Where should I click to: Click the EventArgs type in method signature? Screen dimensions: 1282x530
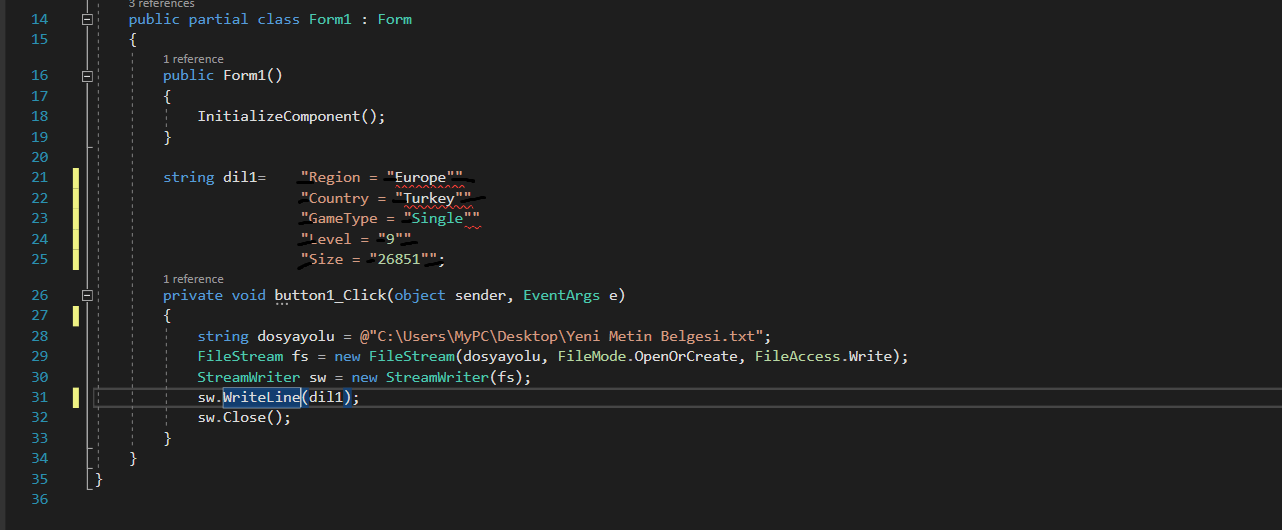click(561, 295)
